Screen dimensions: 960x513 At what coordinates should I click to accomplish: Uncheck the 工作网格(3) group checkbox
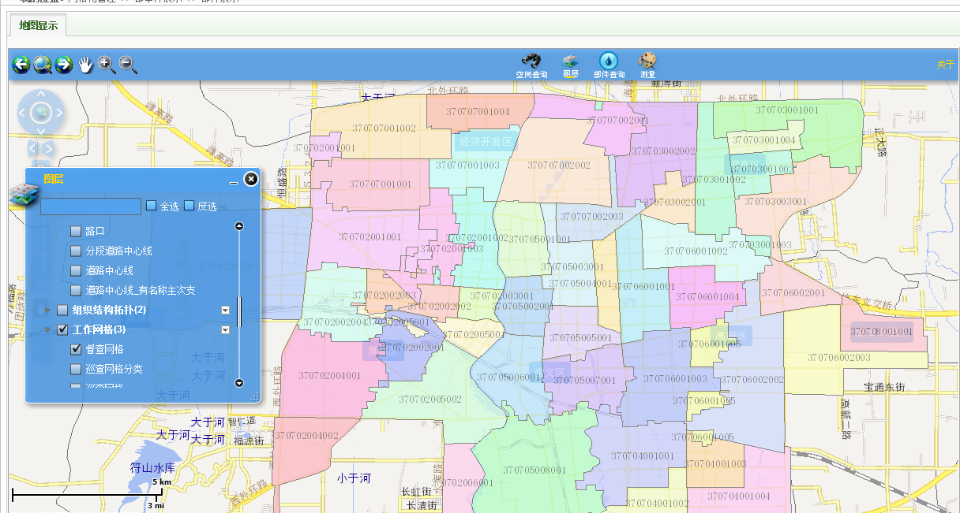click(62, 330)
